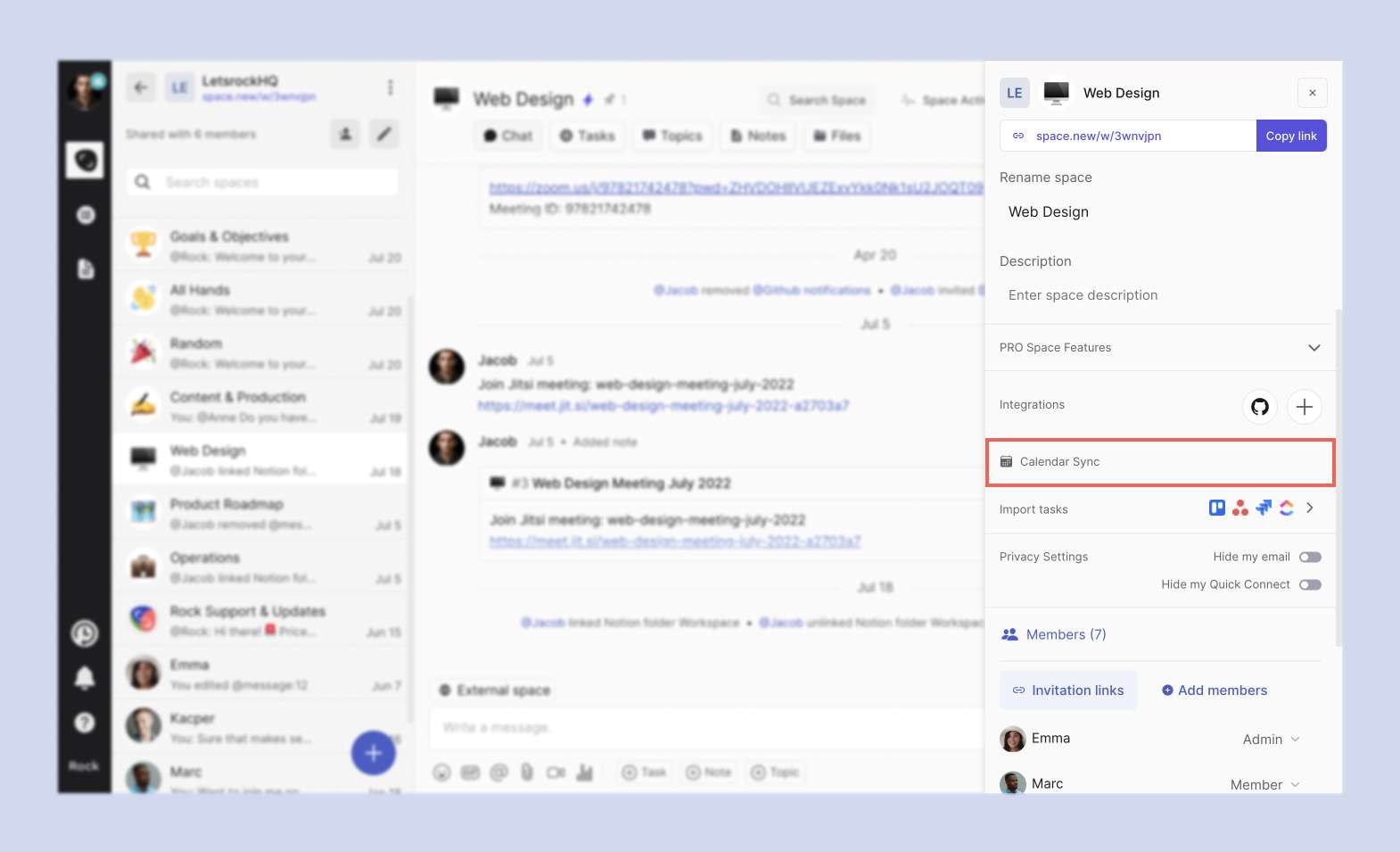Click the Task button under message box

click(645, 773)
